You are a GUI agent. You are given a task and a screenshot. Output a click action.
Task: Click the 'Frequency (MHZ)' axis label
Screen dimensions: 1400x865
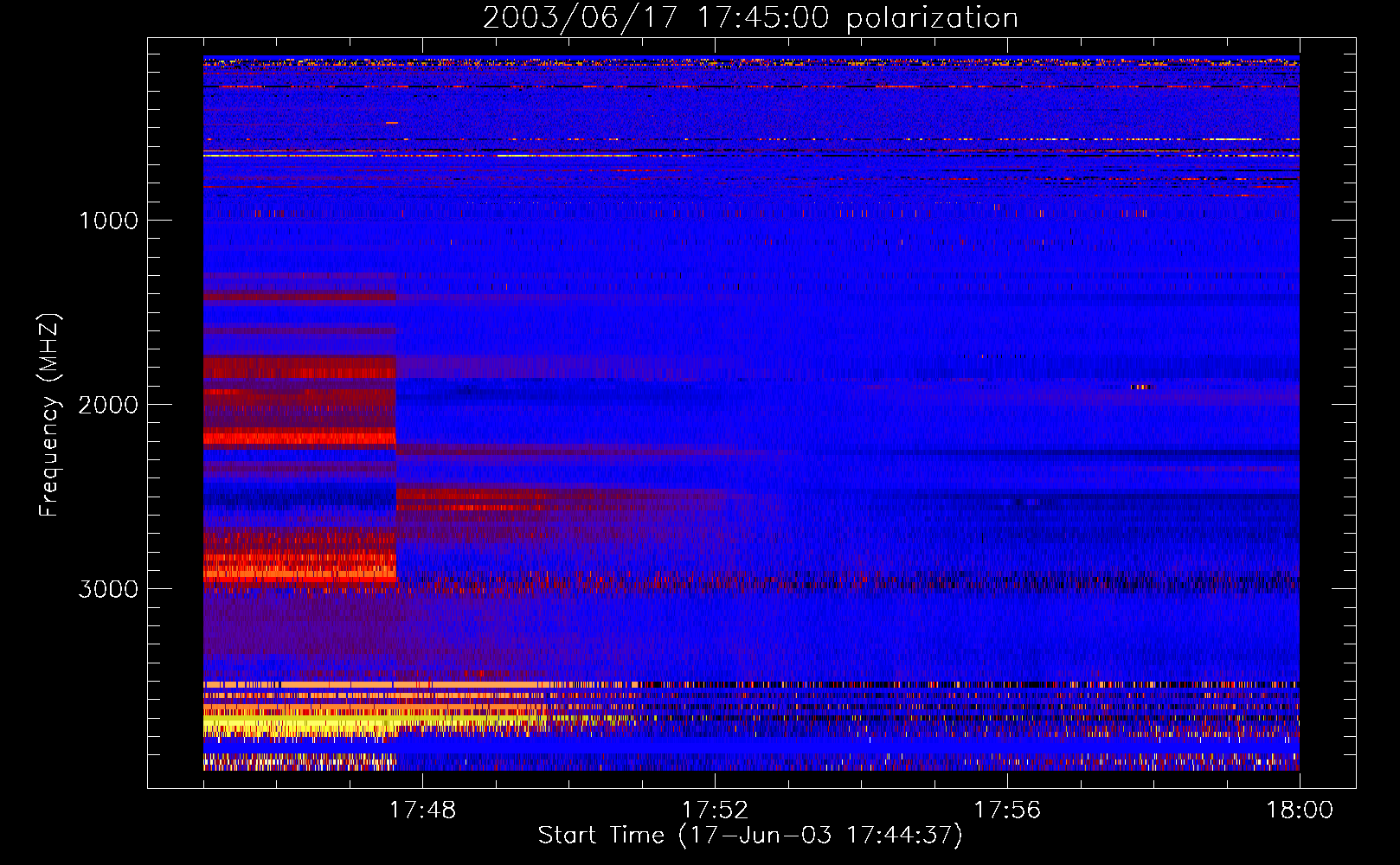50,415
